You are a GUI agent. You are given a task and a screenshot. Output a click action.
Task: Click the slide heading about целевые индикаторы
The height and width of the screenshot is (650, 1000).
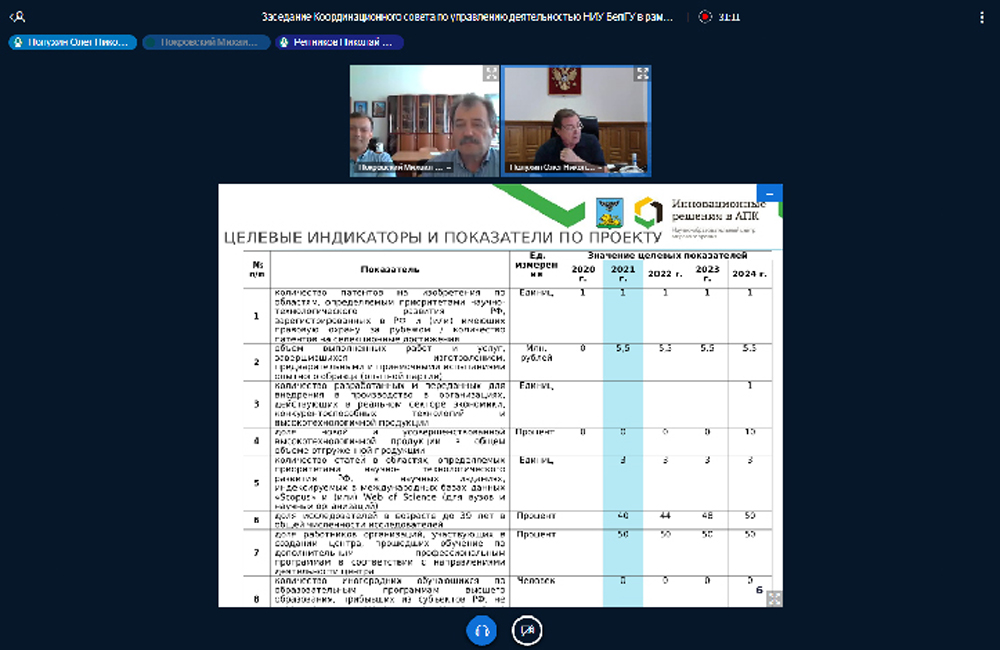coord(441,237)
